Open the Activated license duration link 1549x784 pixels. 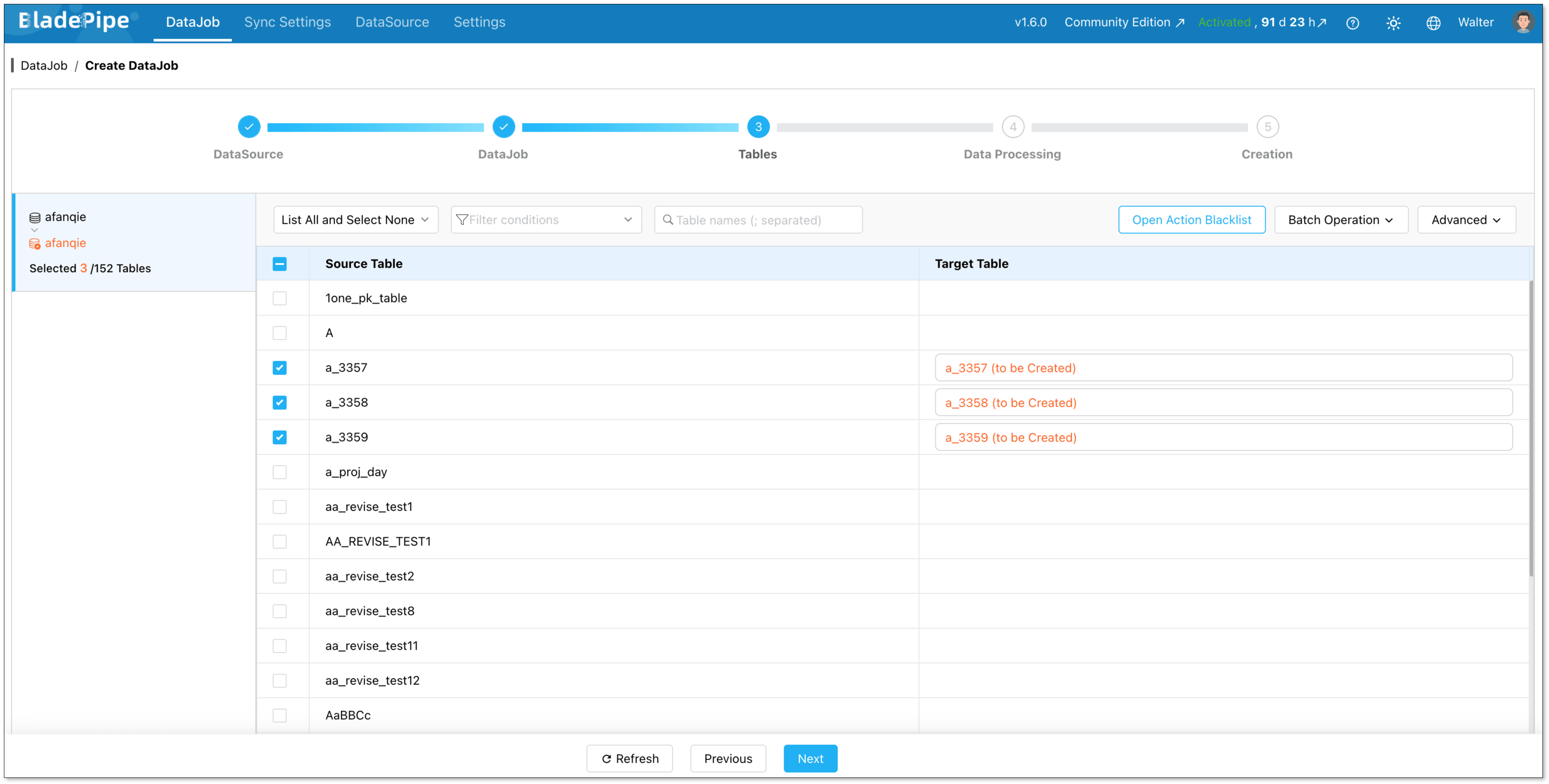click(x=1262, y=22)
